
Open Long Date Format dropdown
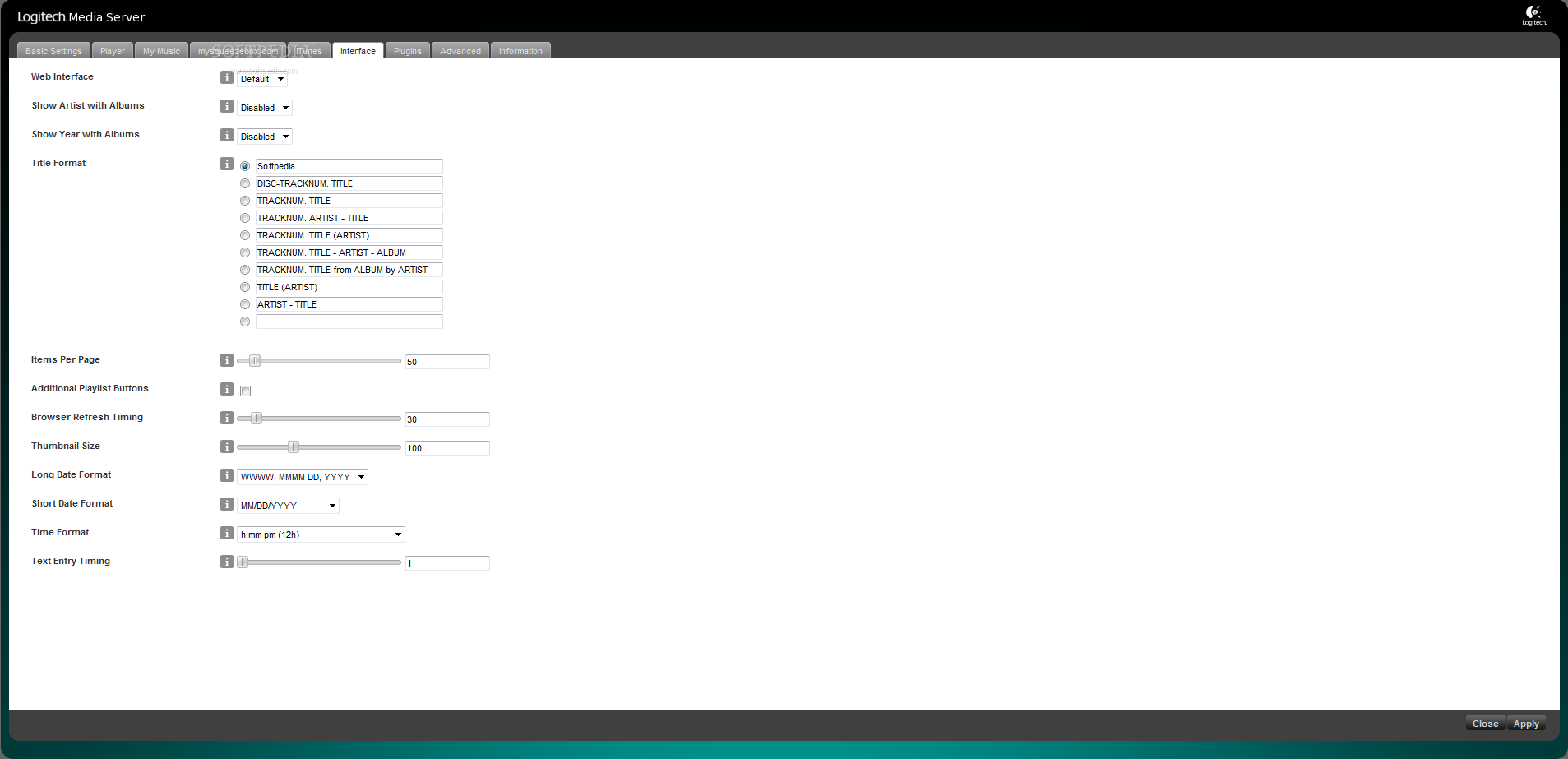click(x=303, y=477)
